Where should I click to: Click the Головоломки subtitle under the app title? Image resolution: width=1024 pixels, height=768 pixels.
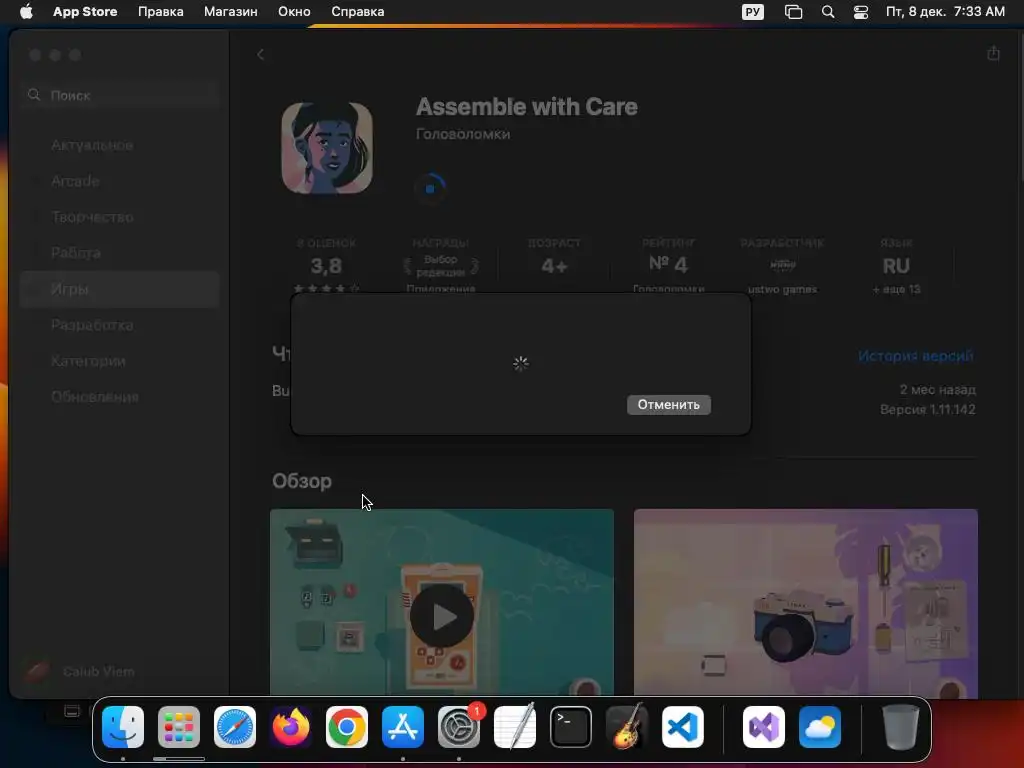[x=463, y=134]
